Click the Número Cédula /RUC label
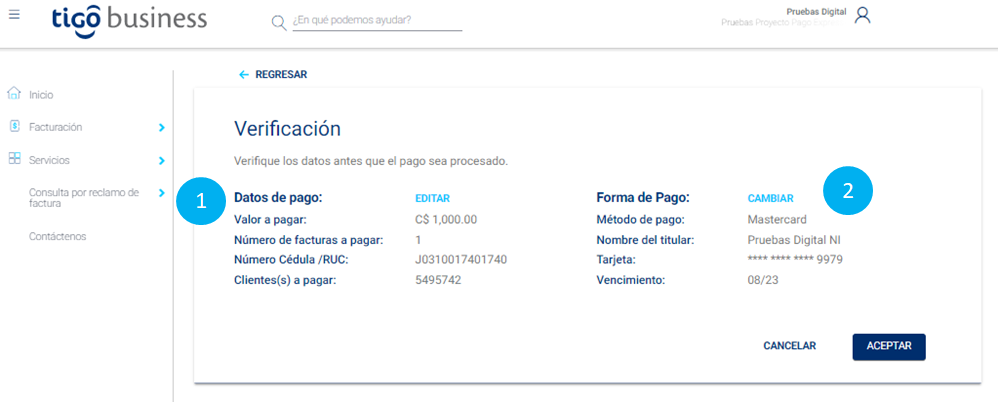998x402 pixels. pos(291,260)
